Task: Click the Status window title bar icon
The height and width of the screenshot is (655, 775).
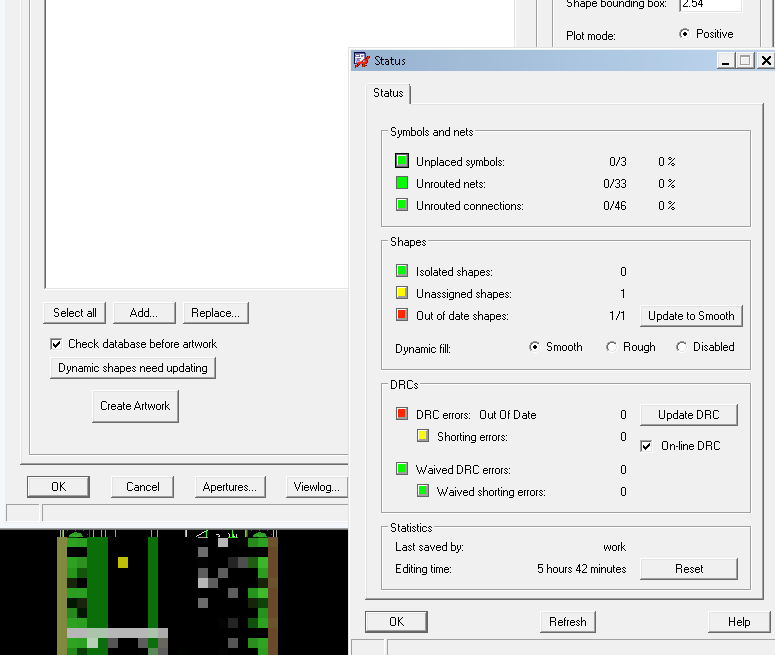Action: tap(362, 60)
